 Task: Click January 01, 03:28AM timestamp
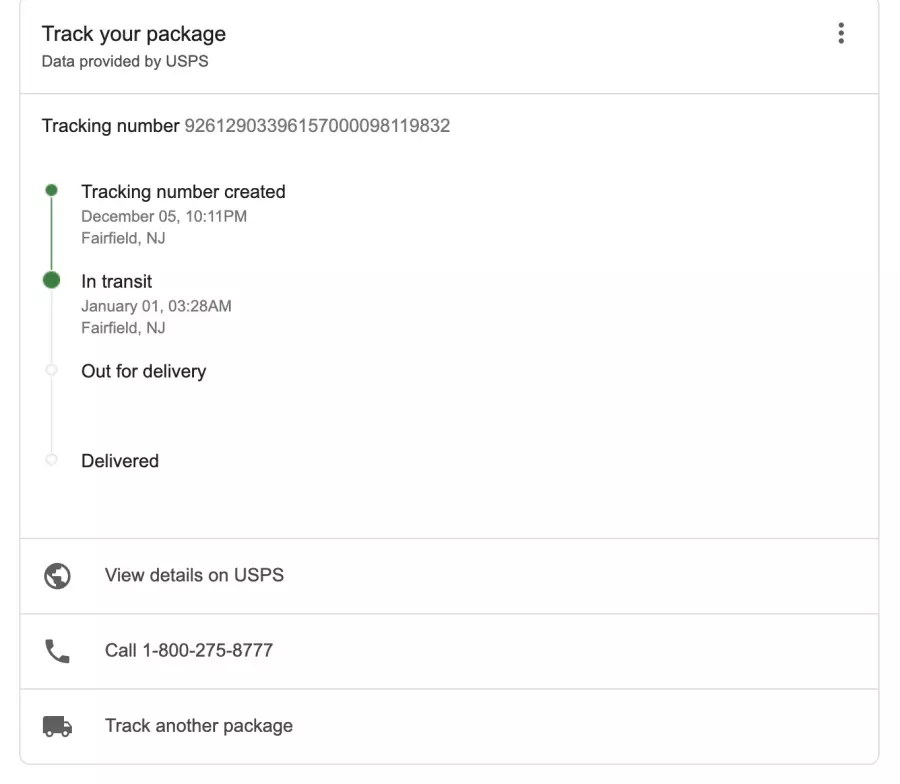(x=156, y=306)
